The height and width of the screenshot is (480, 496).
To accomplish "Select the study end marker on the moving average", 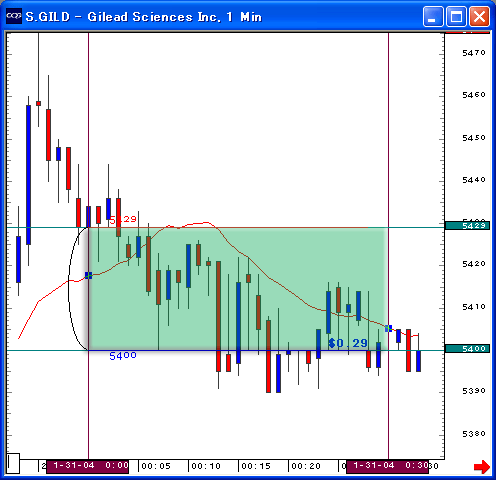I will coord(388,328).
